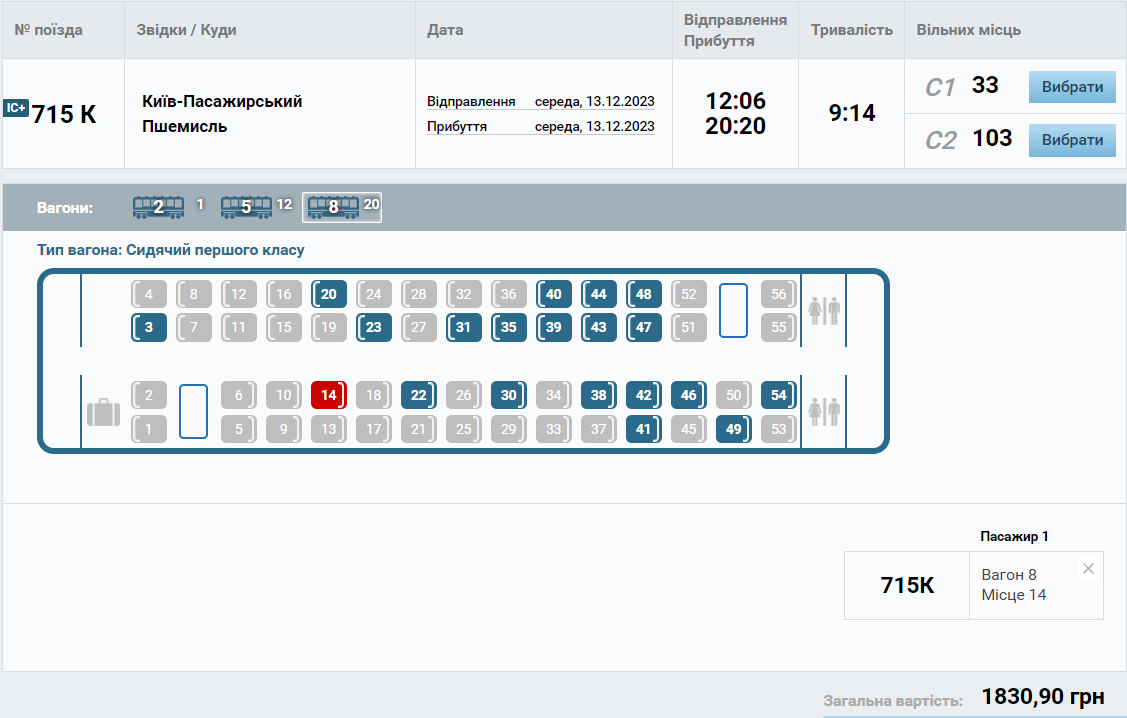Image resolution: width=1127 pixels, height=718 pixels.
Task: Pick available seat 54
Action: pos(778,395)
